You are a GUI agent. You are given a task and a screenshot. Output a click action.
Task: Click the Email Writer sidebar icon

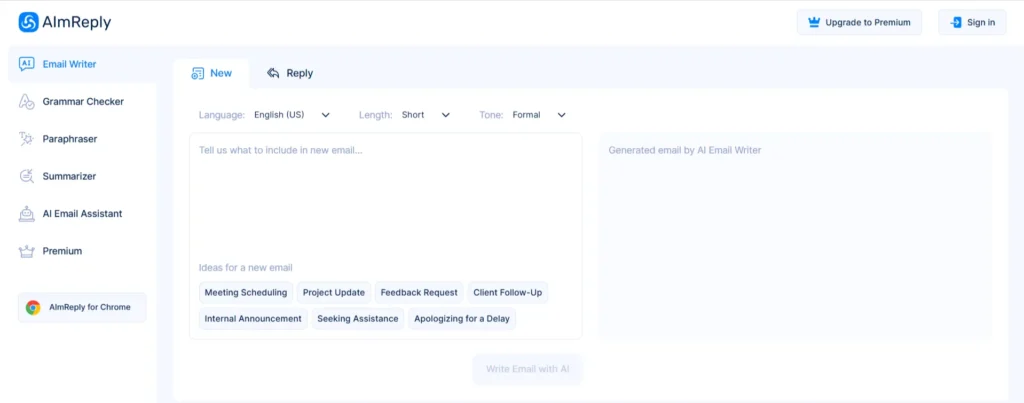pyautogui.click(x=27, y=64)
